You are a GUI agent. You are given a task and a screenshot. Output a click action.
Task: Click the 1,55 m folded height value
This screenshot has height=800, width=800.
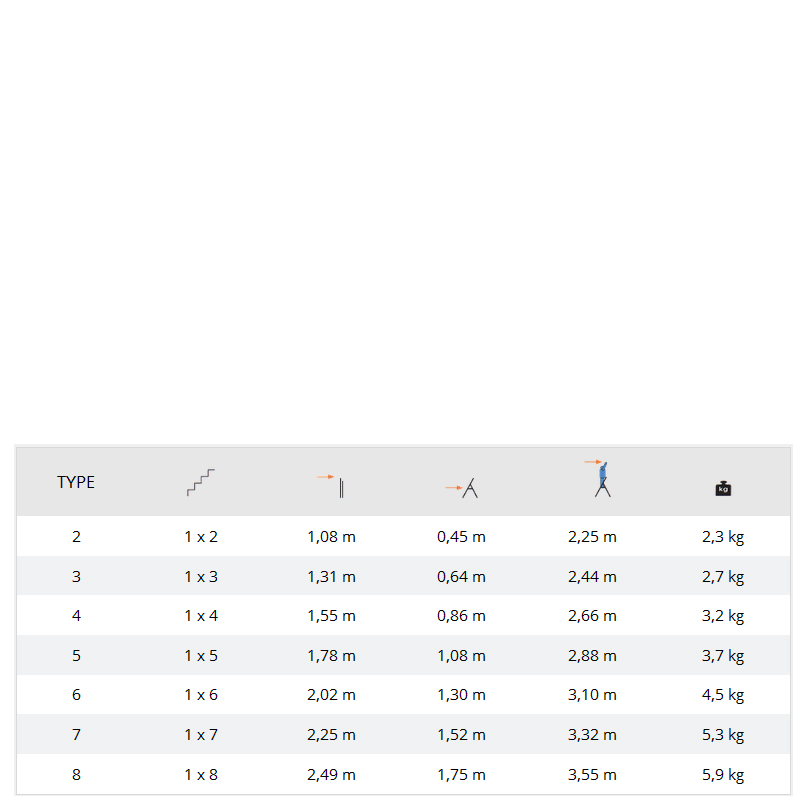click(331, 616)
